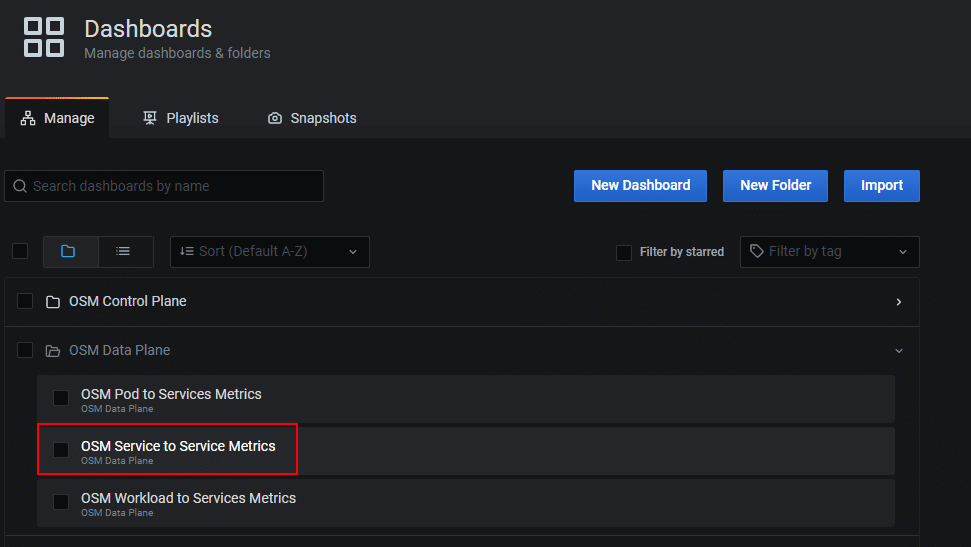
Task: Click the tag icon in Filter by tag
Action: point(757,251)
